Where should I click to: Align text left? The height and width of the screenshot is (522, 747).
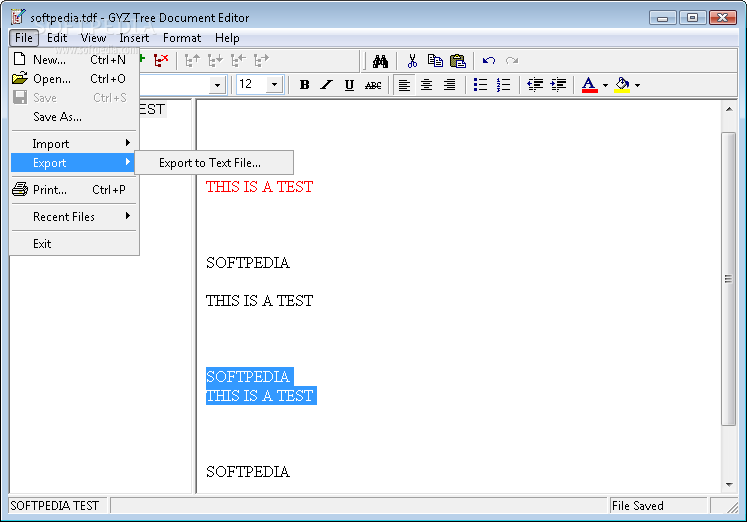[x=404, y=85]
